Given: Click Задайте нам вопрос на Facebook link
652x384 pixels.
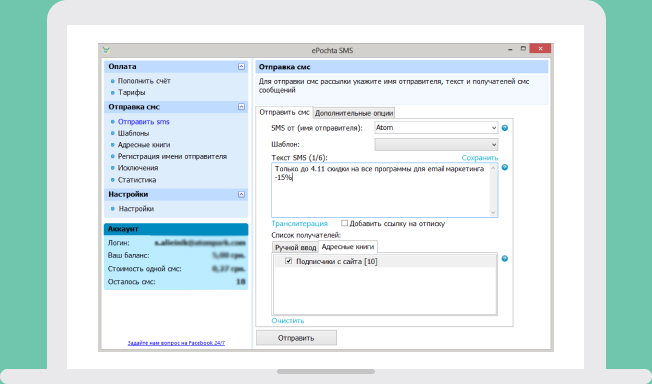Looking at the screenshot, I should tap(176, 343).
